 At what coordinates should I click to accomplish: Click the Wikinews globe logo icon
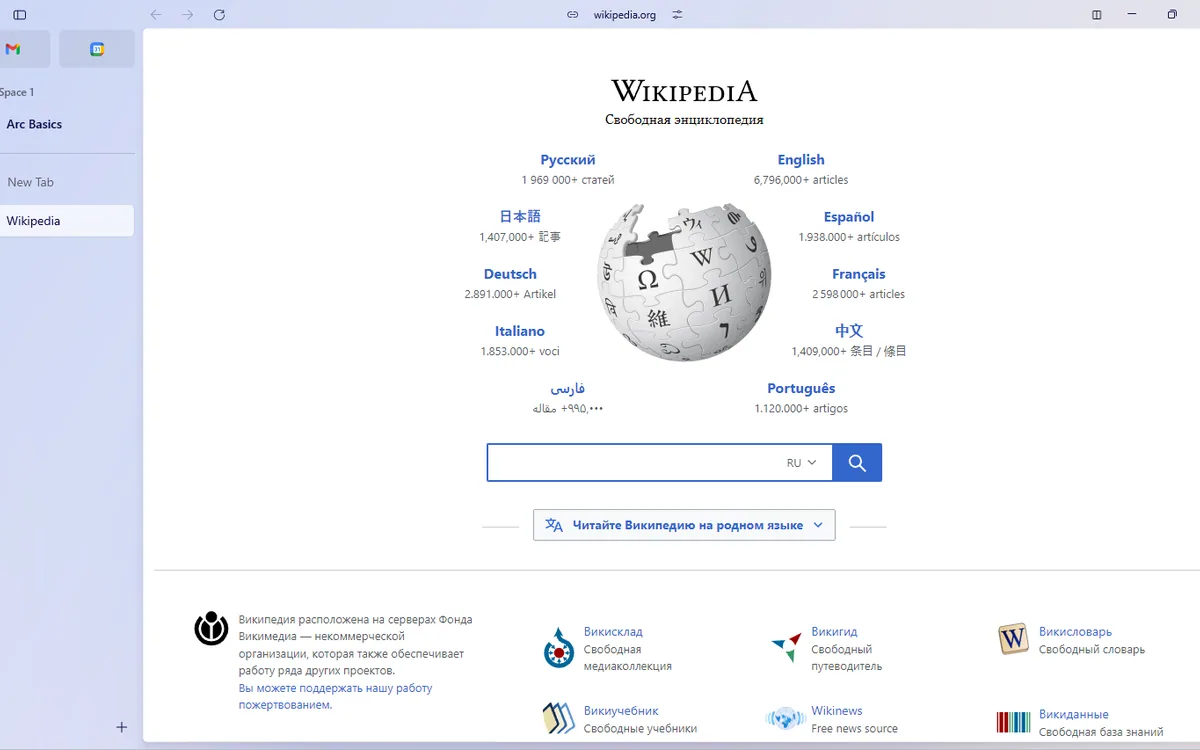pos(786,718)
